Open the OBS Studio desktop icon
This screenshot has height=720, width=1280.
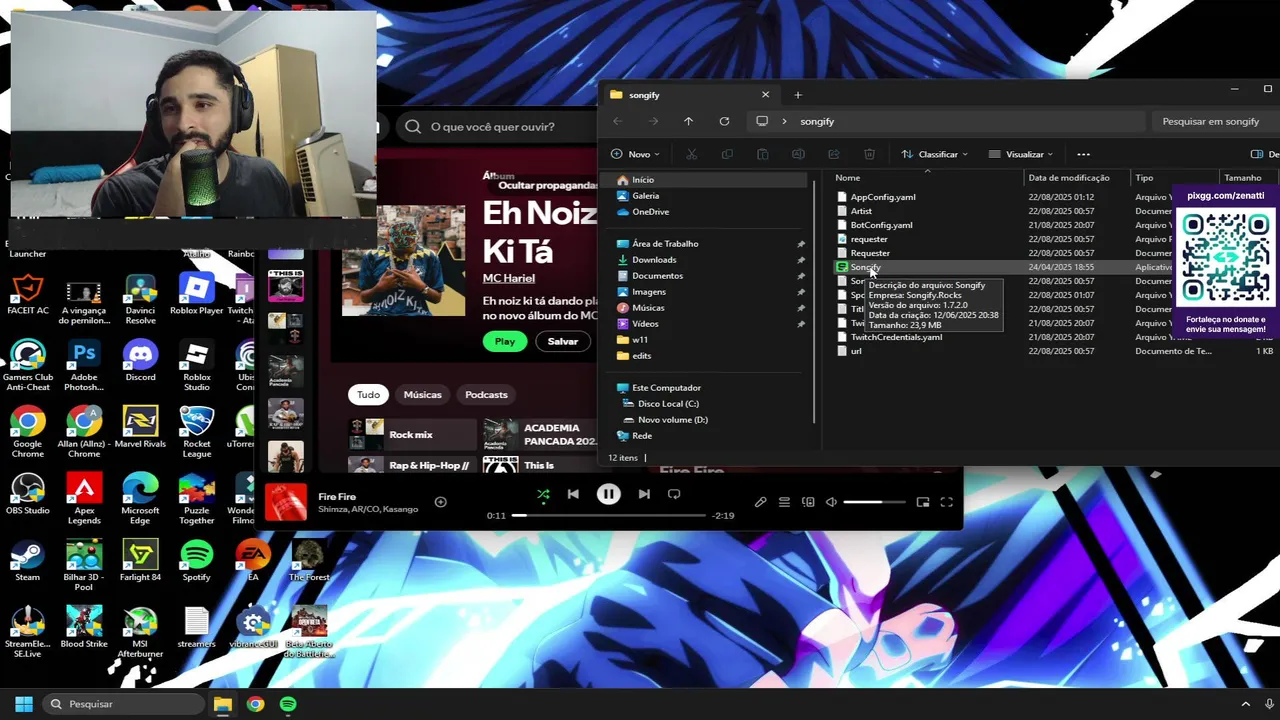pos(28,494)
